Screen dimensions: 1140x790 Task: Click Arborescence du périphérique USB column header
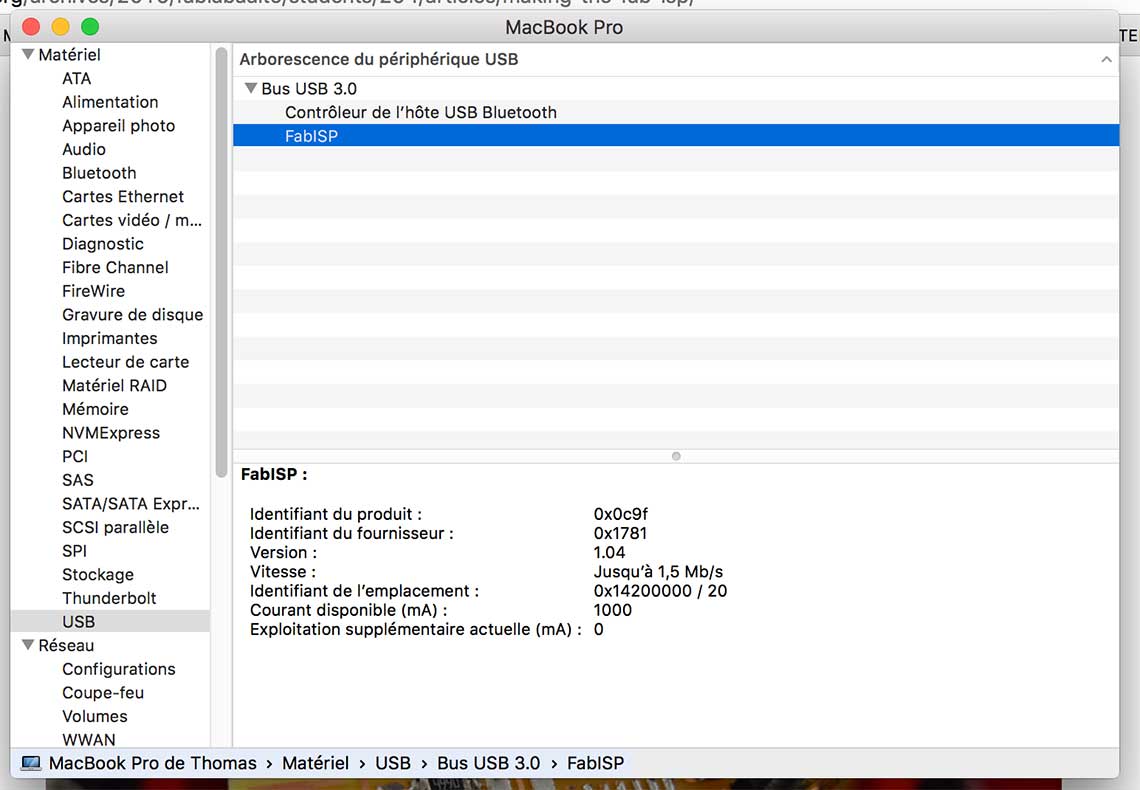coord(379,60)
